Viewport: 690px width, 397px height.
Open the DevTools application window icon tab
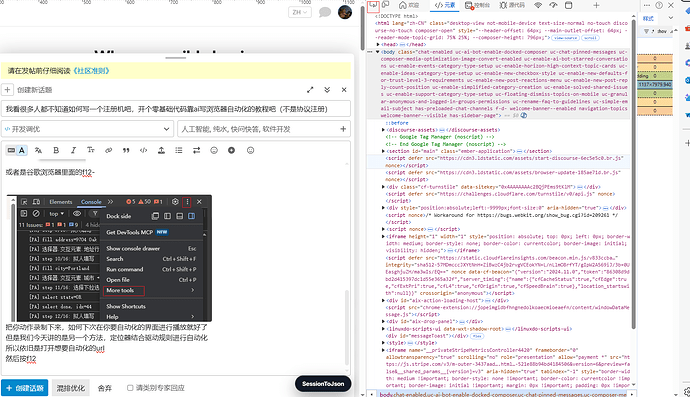point(569,5)
